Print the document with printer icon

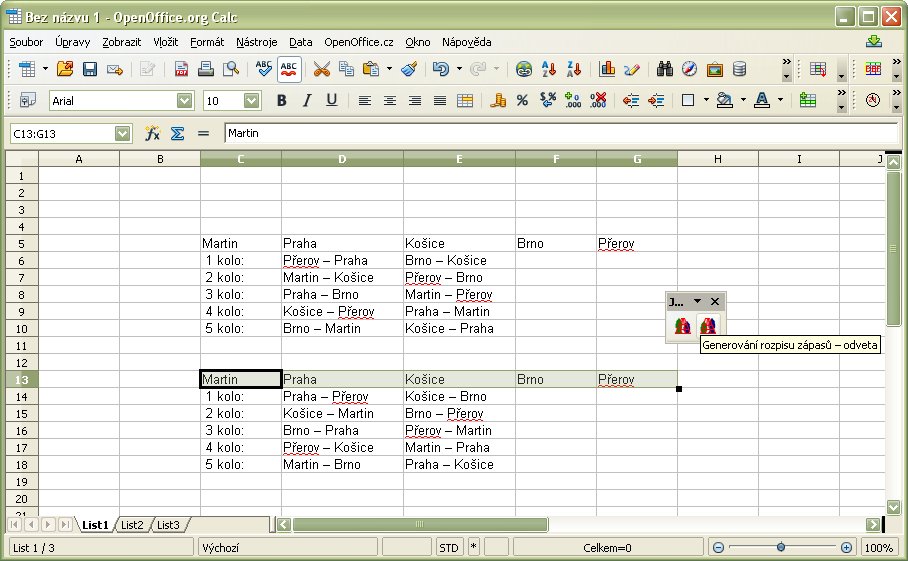(206, 69)
